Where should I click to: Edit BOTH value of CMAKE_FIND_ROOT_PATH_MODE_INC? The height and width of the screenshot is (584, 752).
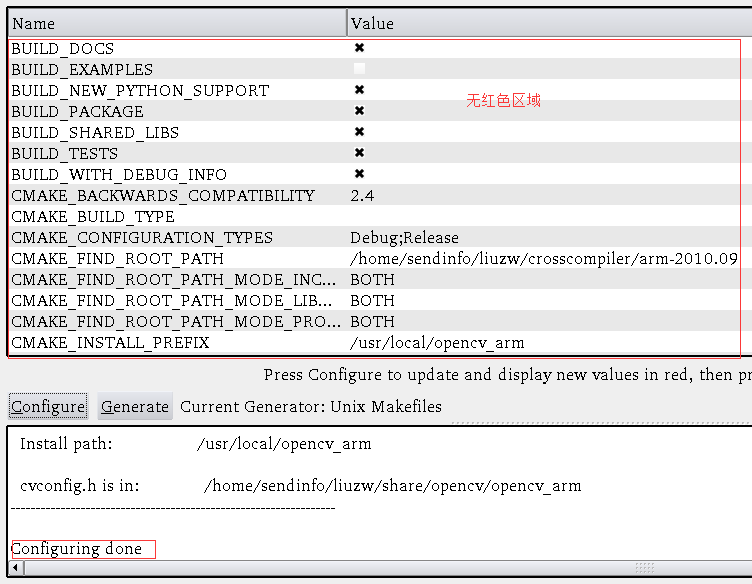[372, 280]
